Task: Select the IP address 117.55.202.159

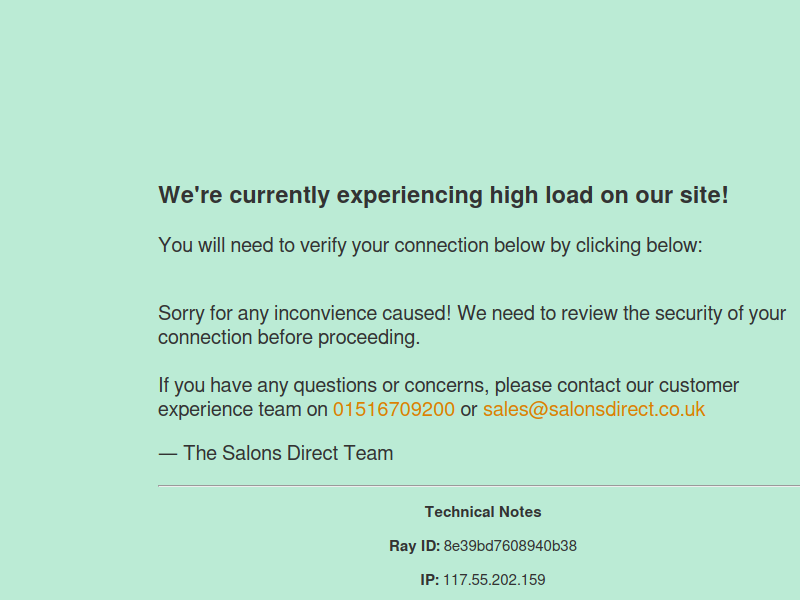Action: click(x=494, y=580)
